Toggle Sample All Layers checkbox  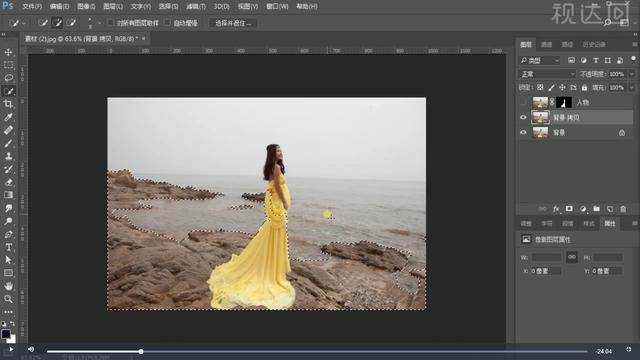(x=111, y=23)
